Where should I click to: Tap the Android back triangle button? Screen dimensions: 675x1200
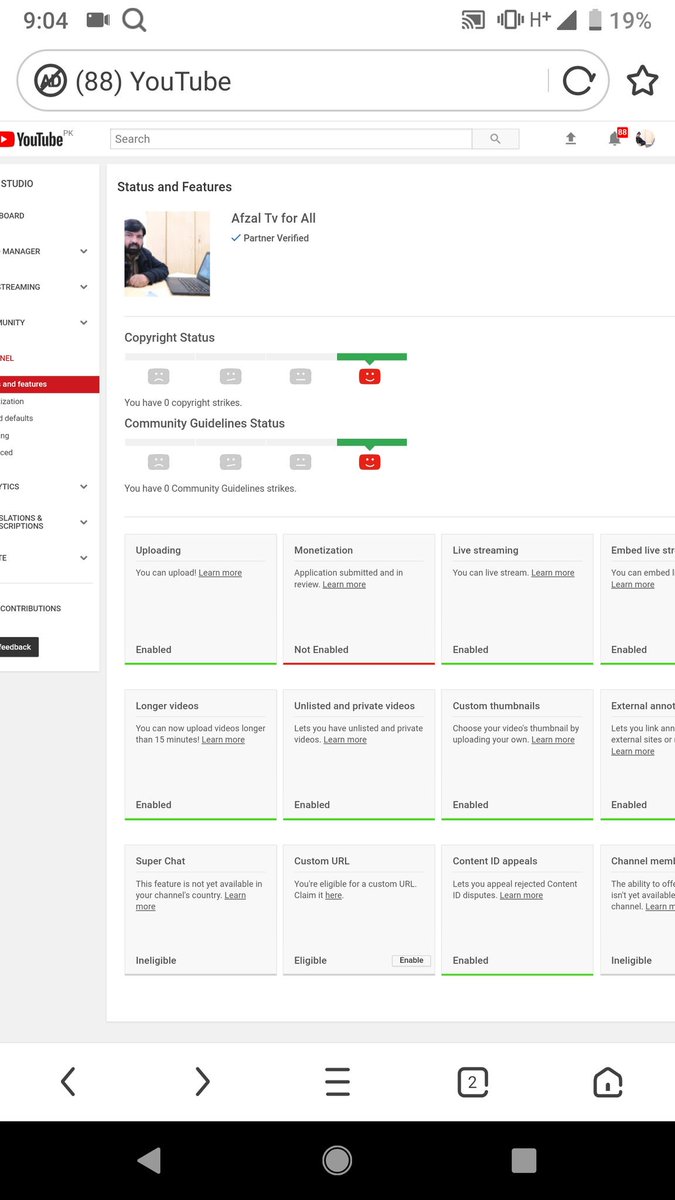tap(149, 1160)
